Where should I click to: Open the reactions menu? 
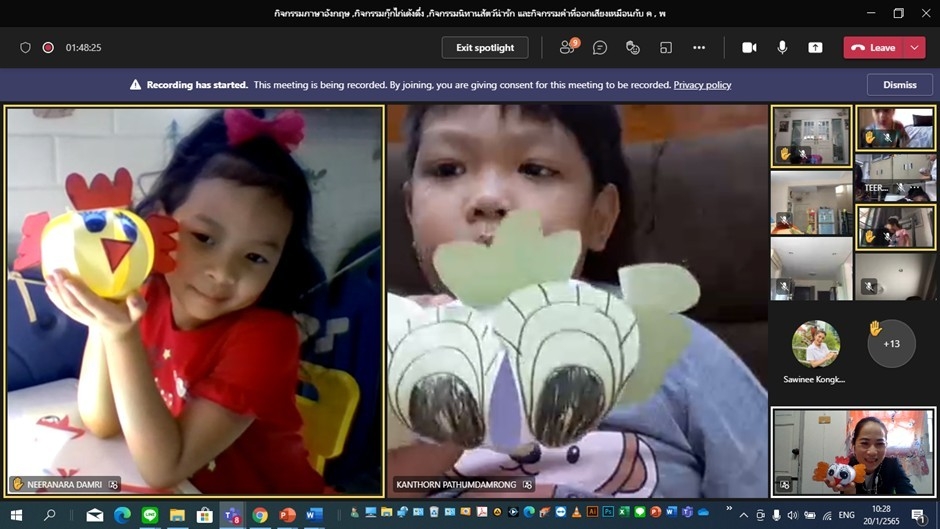point(632,47)
